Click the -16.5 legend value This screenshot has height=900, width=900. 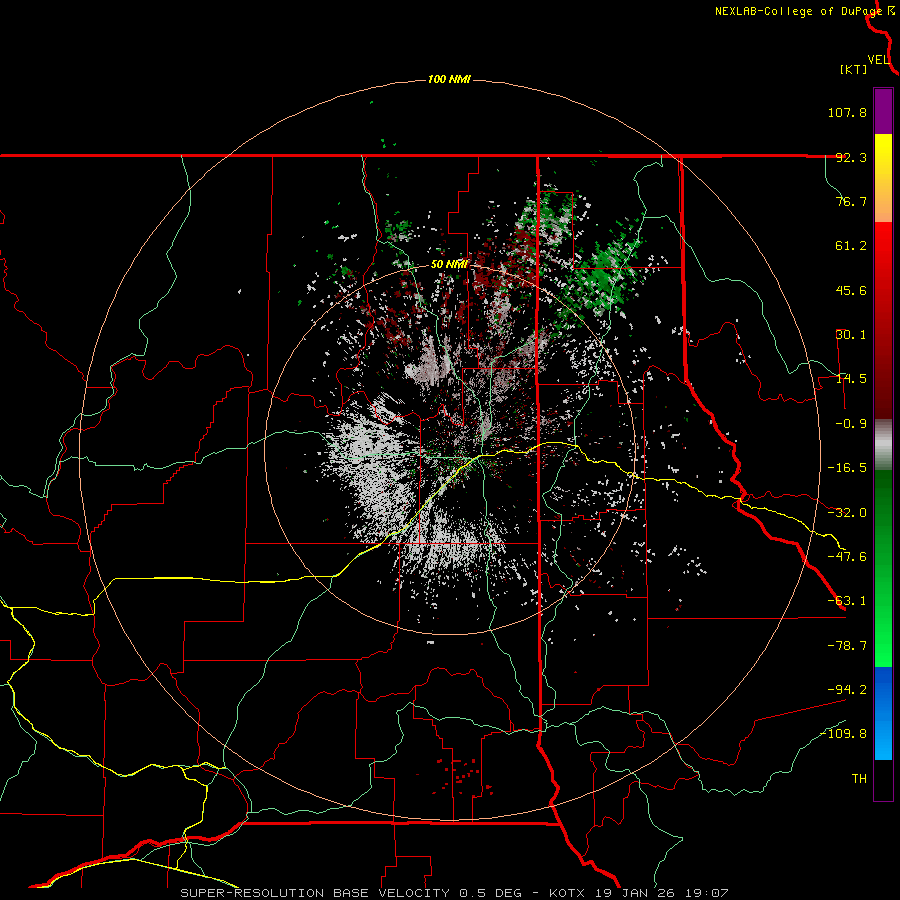pyautogui.click(x=847, y=468)
